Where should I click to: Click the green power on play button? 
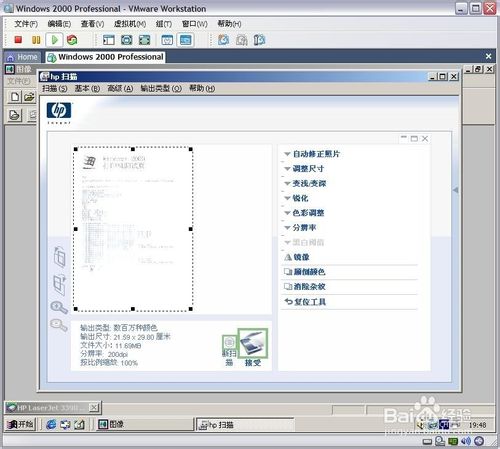pyautogui.click(x=54, y=40)
